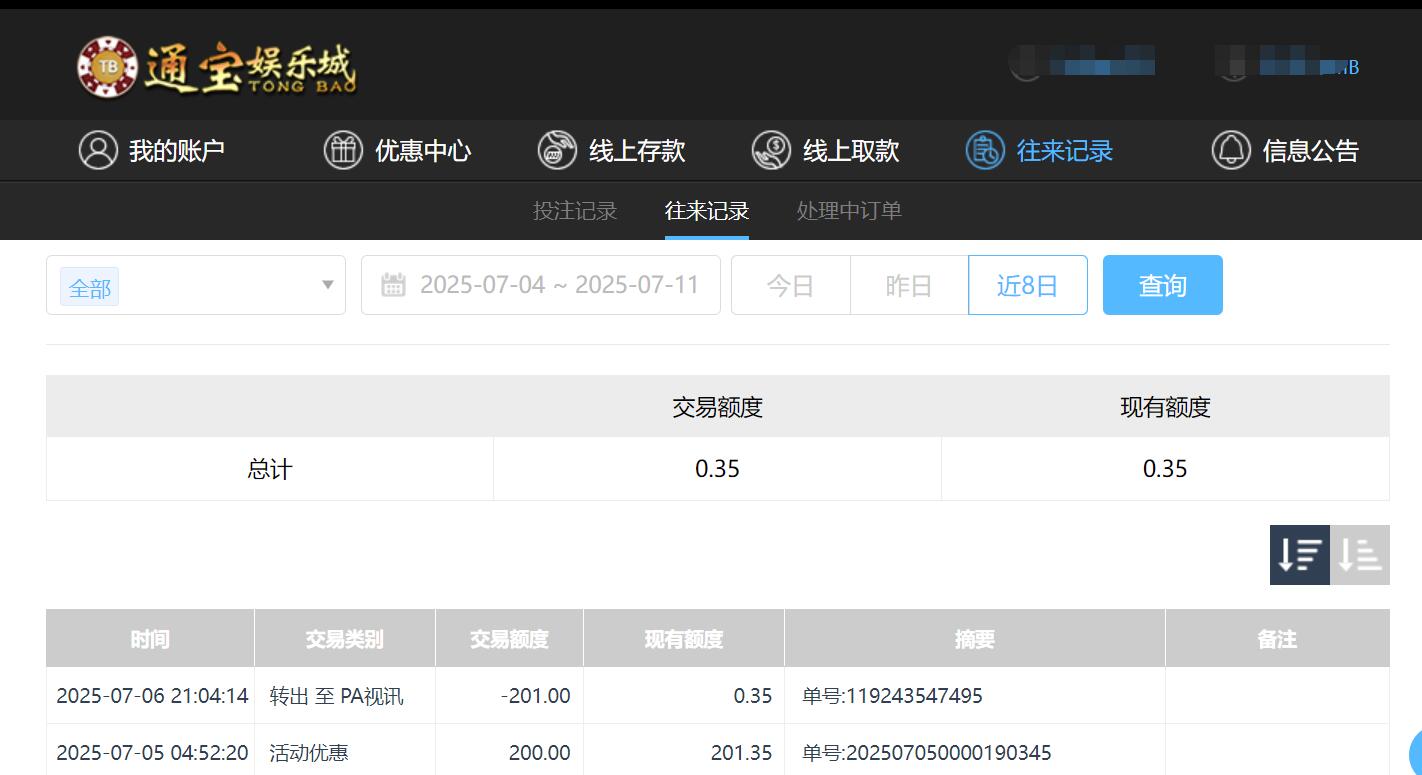The width and height of the screenshot is (1422, 775).
Task: Click the dropdown arrow beside 全部
Action: 327,285
